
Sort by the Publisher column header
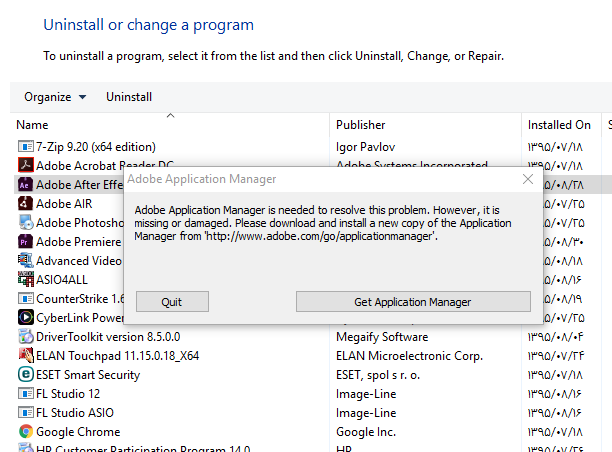pyautogui.click(x=425, y=125)
